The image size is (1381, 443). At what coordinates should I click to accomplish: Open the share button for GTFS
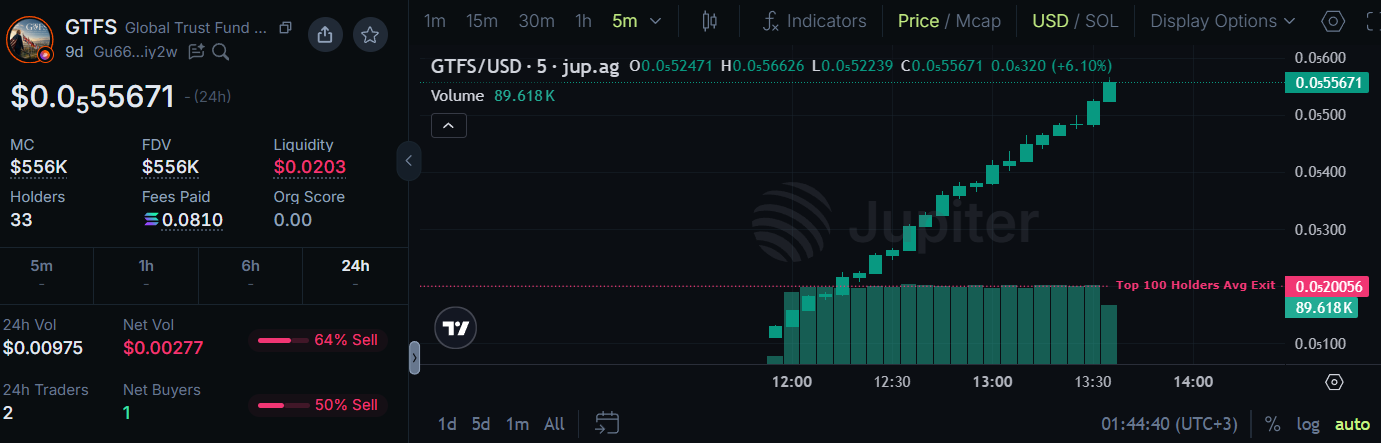324,35
